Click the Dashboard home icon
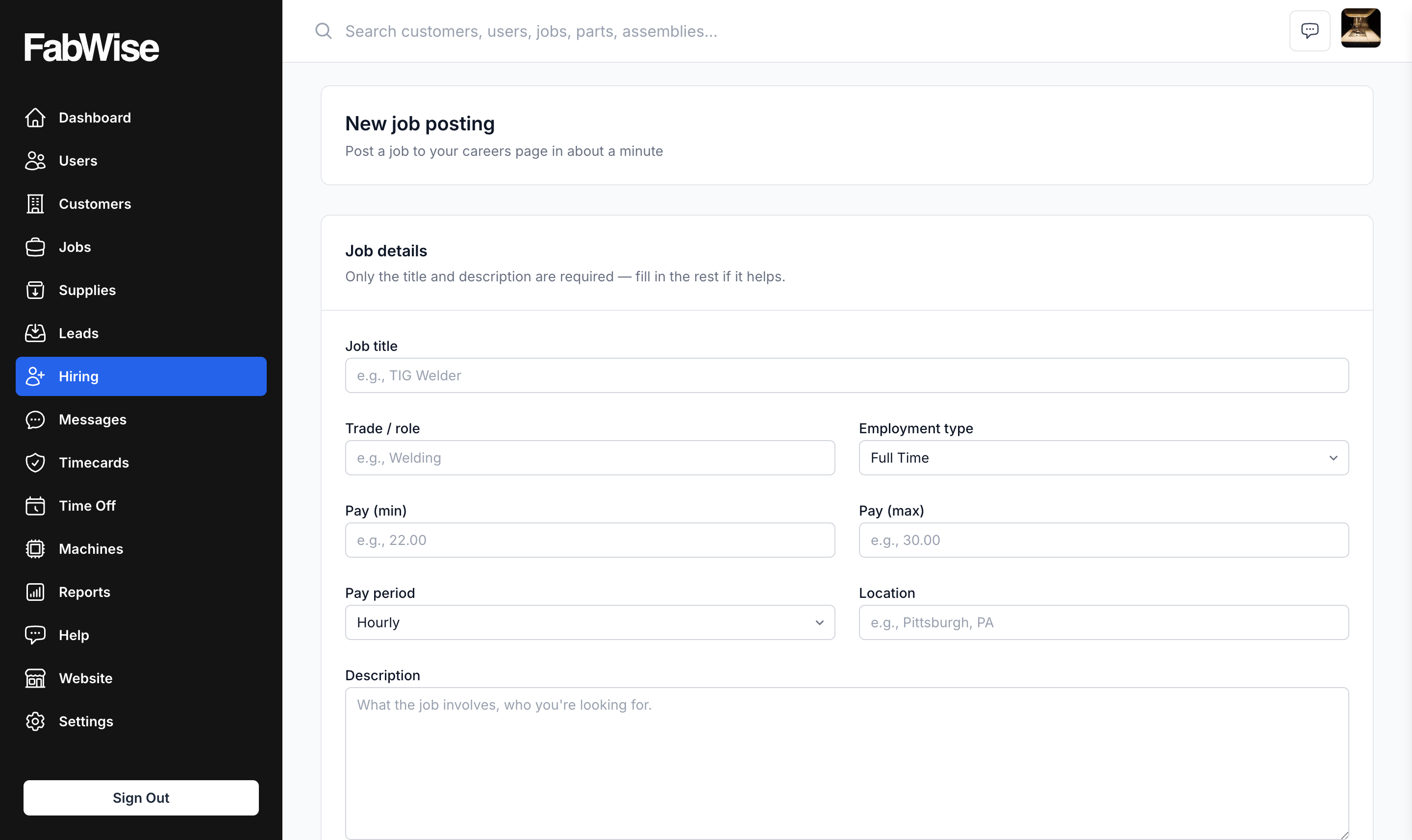The image size is (1412, 840). point(35,118)
